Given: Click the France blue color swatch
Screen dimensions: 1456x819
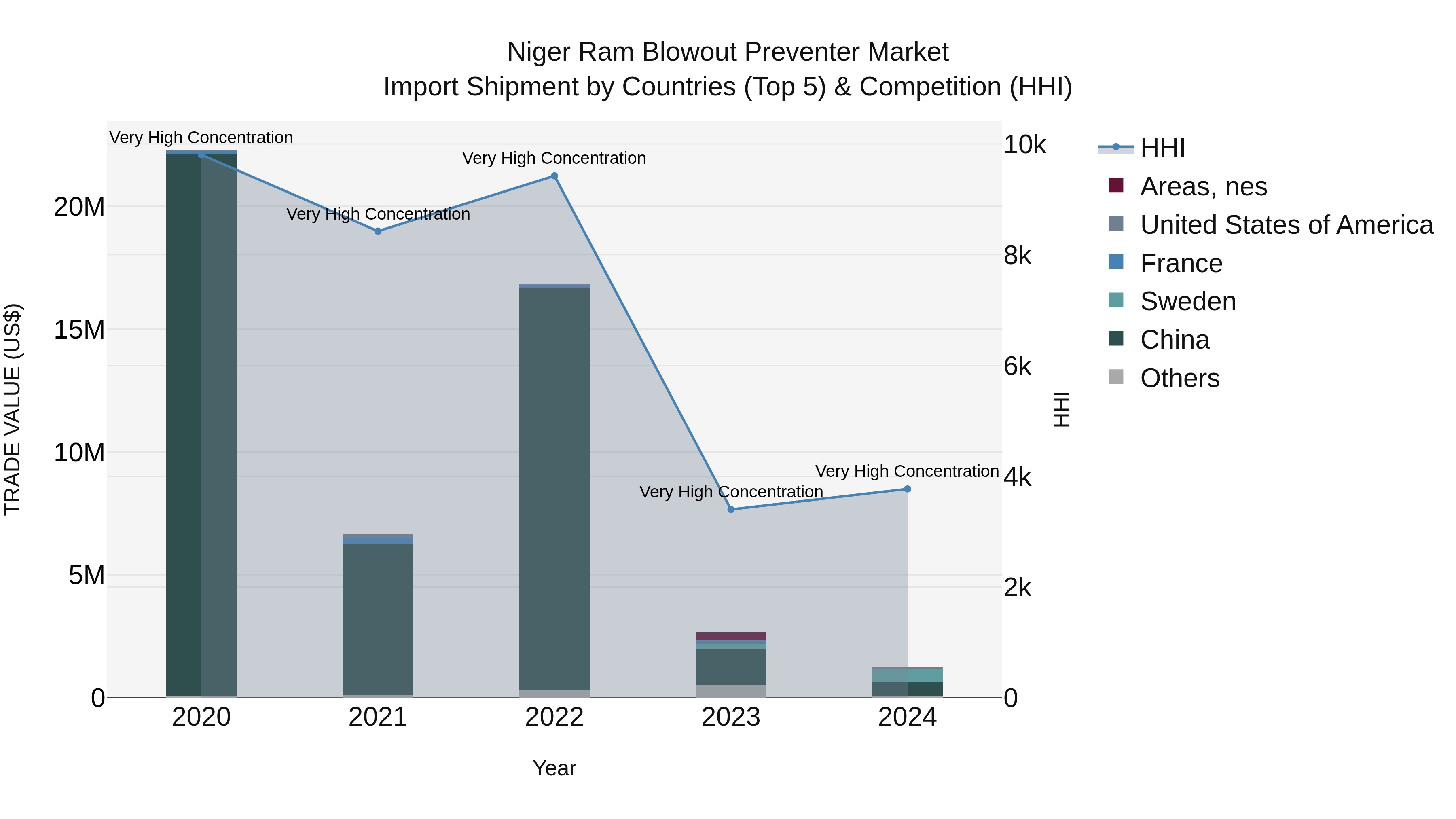Looking at the screenshot, I should pos(1116,262).
